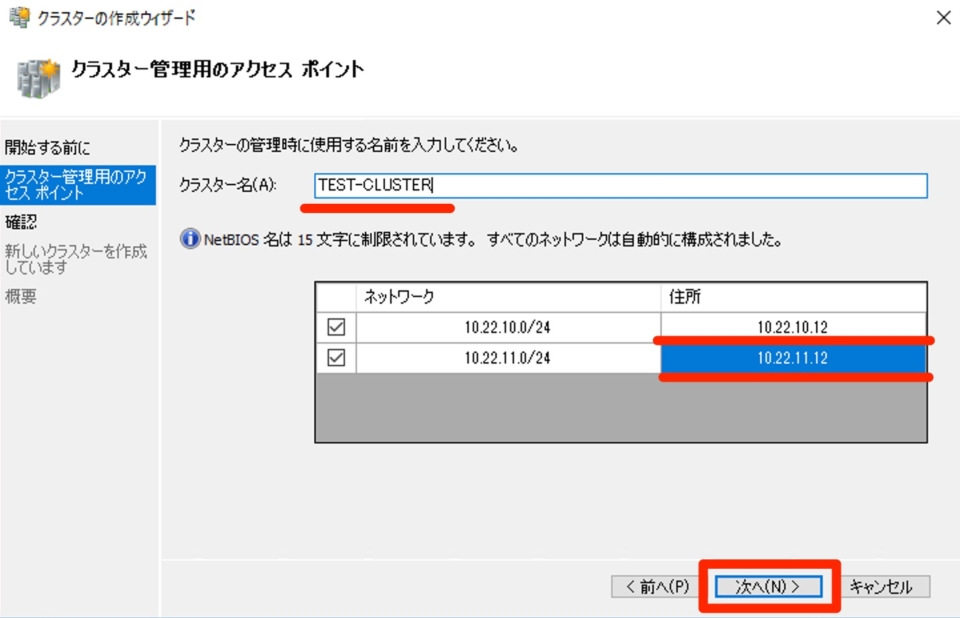Viewport: 960px width, 618px height.
Task: Select the 開始する前に step in sidebar
Action: click(x=48, y=148)
